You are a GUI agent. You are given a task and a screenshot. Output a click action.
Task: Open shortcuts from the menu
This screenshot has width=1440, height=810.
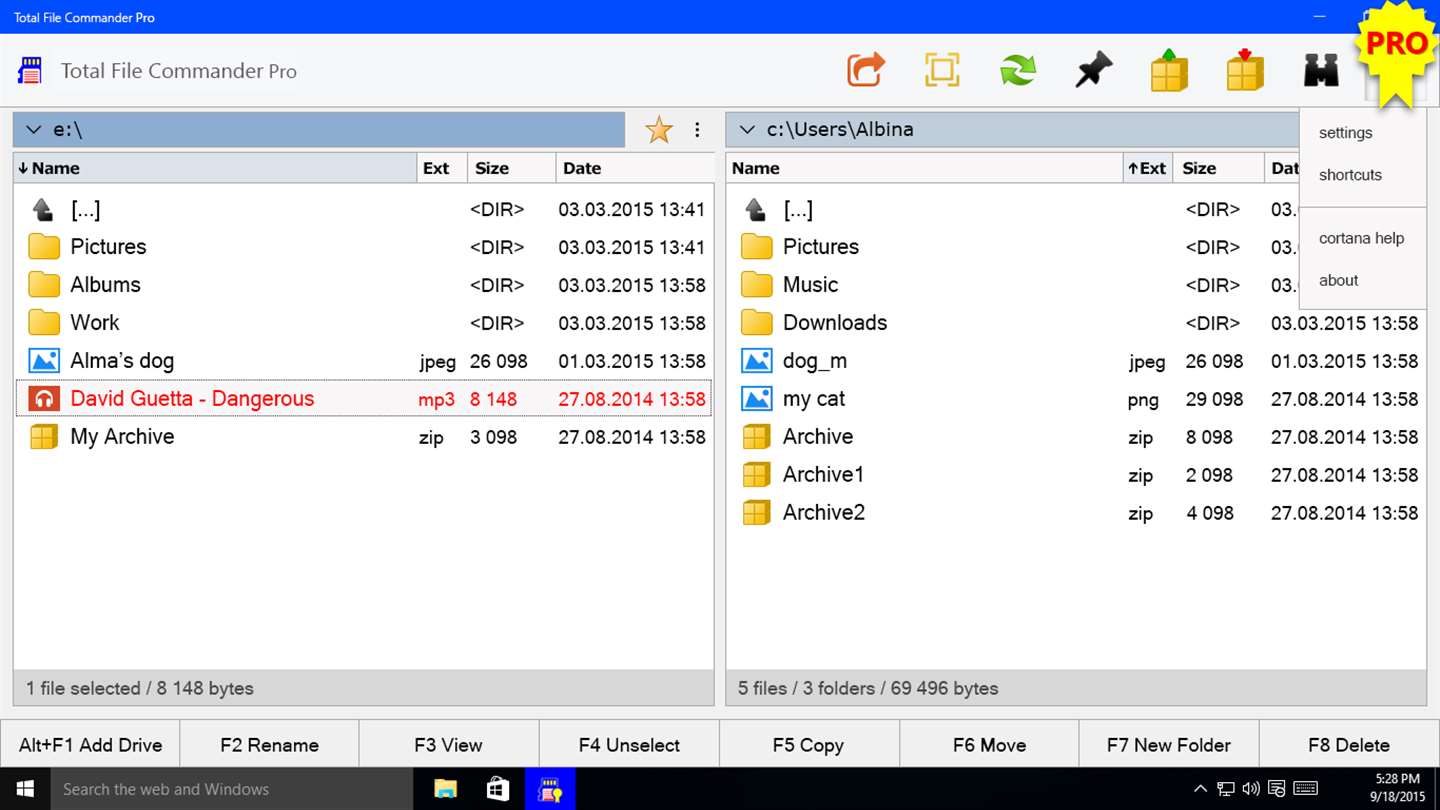click(1350, 175)
